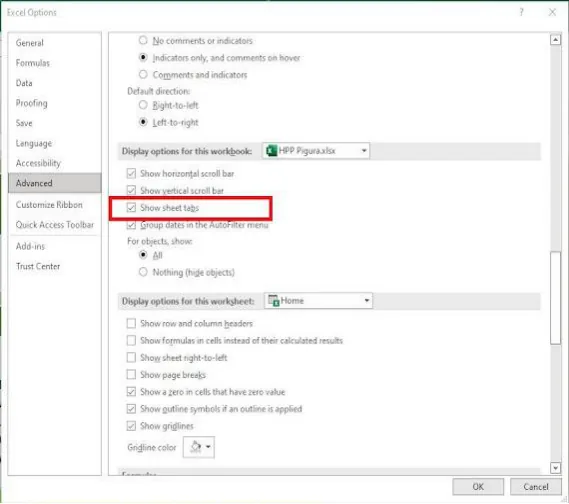Image resolution: width=569 pixels, height=504 pixels.
Task: Open Quick Access Toolbar settings
Action: click(55, 225)
